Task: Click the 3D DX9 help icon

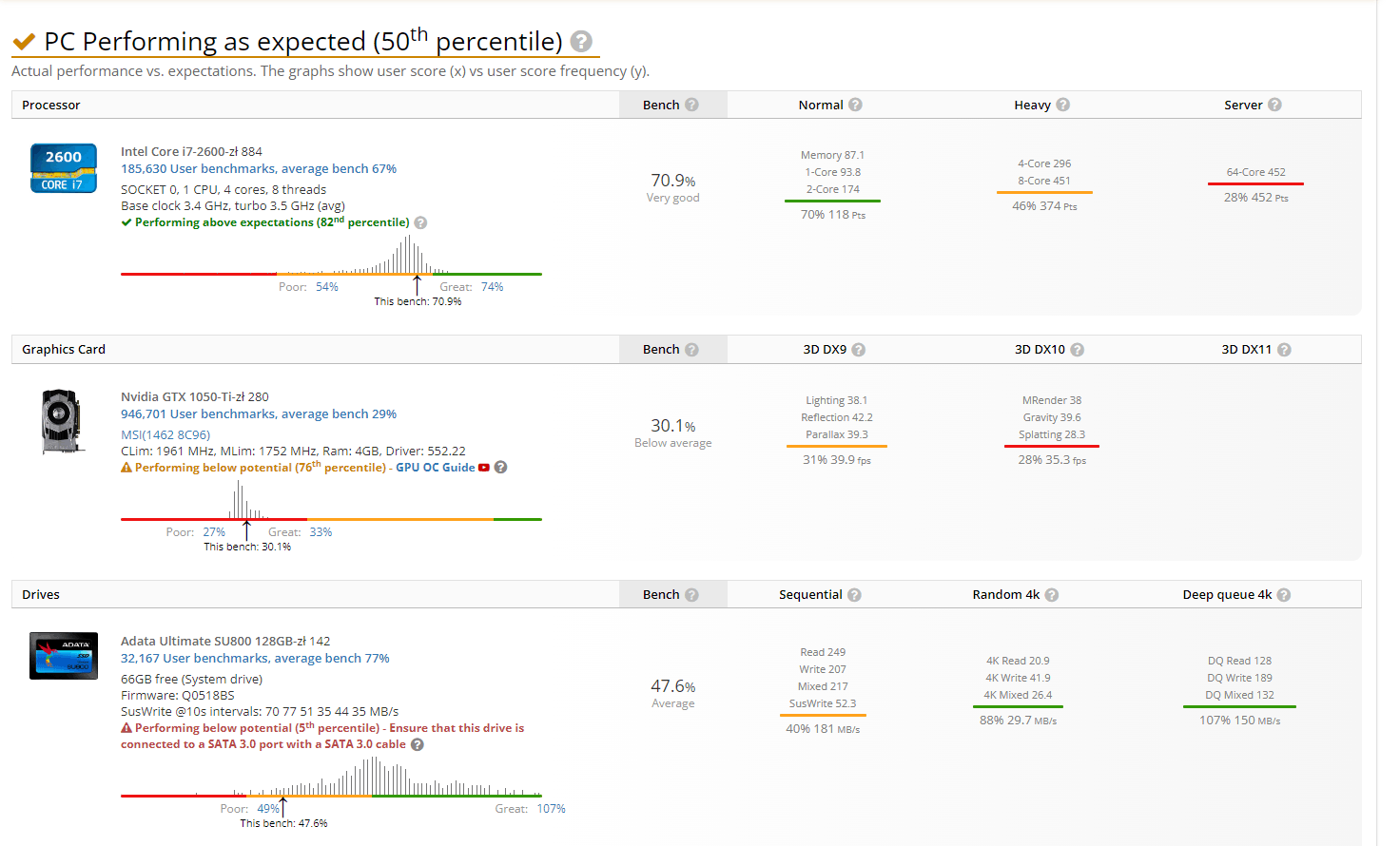Action: 858,350
